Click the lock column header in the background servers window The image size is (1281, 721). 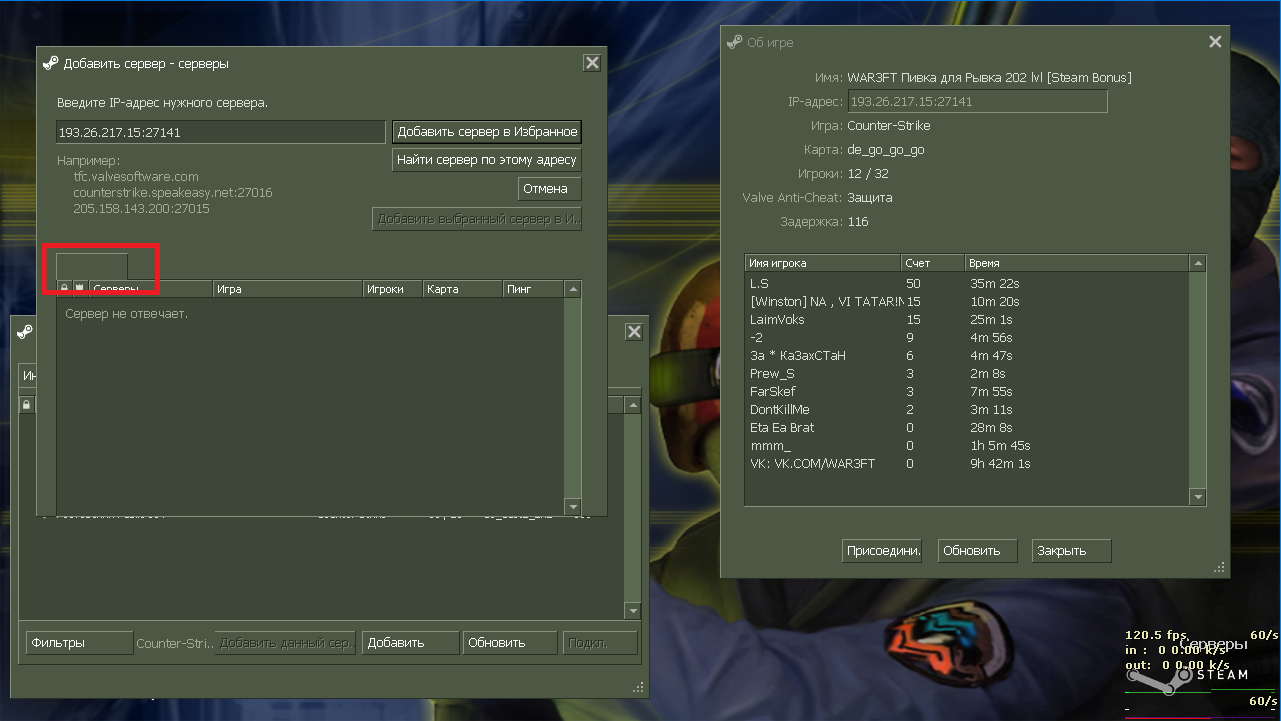27,405
